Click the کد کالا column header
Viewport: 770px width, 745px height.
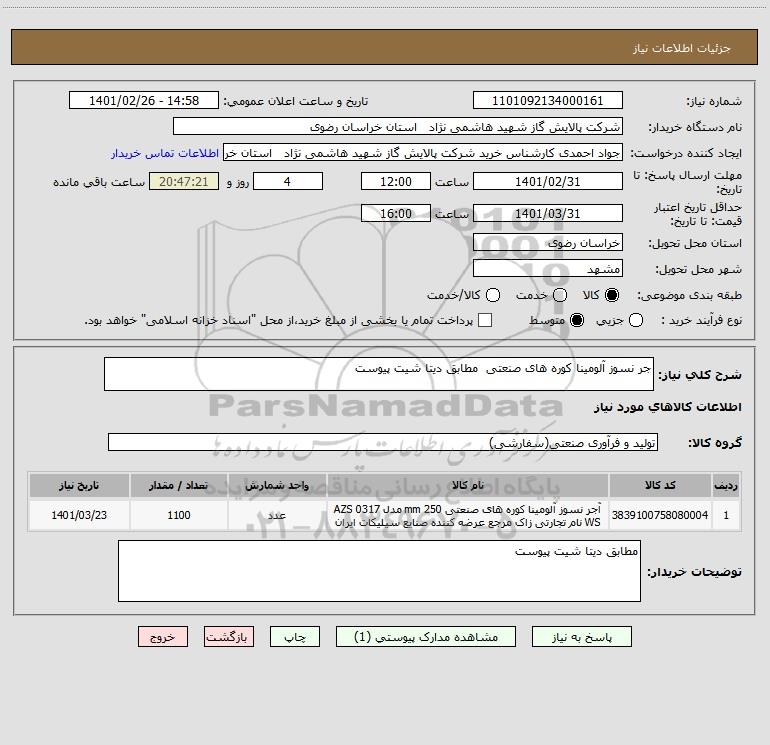click(660, 485)
